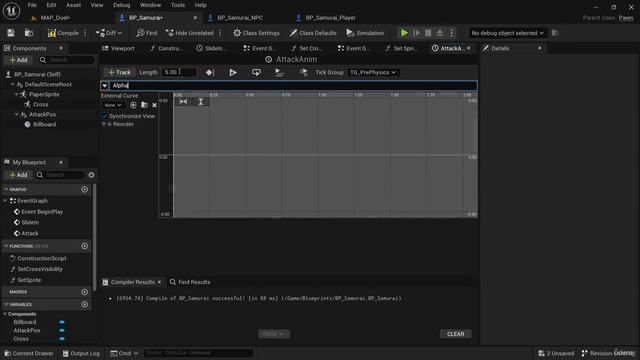Open the debug object selection dropdown
Screen dimensions: 640x360
(507, 33)
